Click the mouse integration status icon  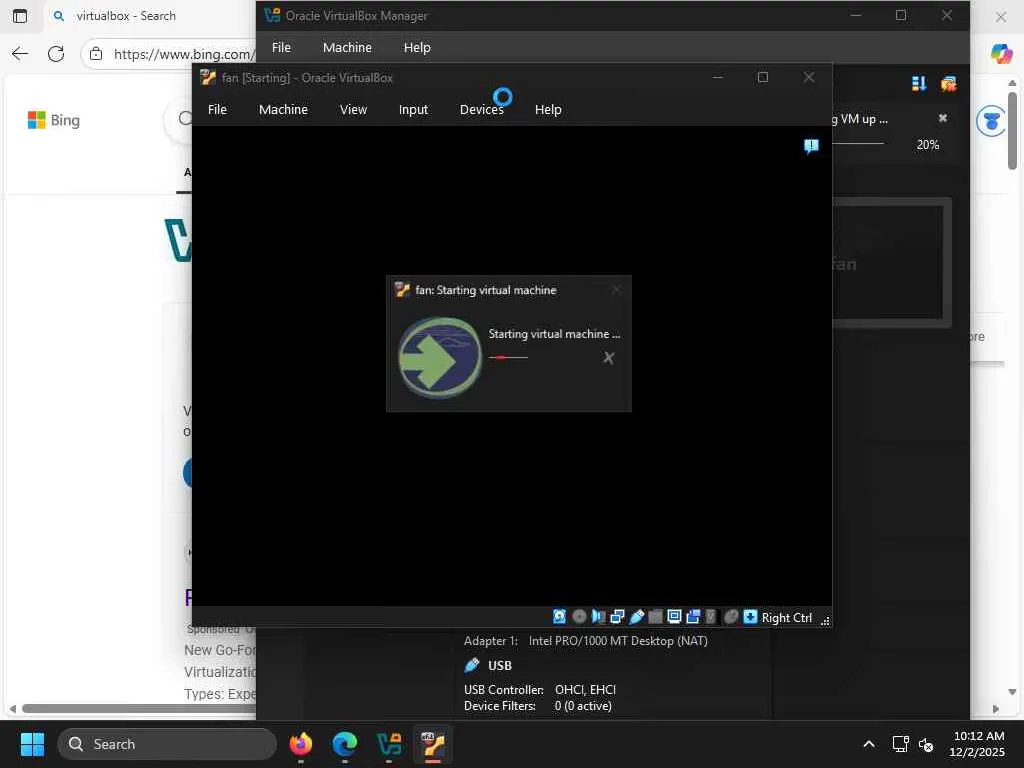click(731, 616)
